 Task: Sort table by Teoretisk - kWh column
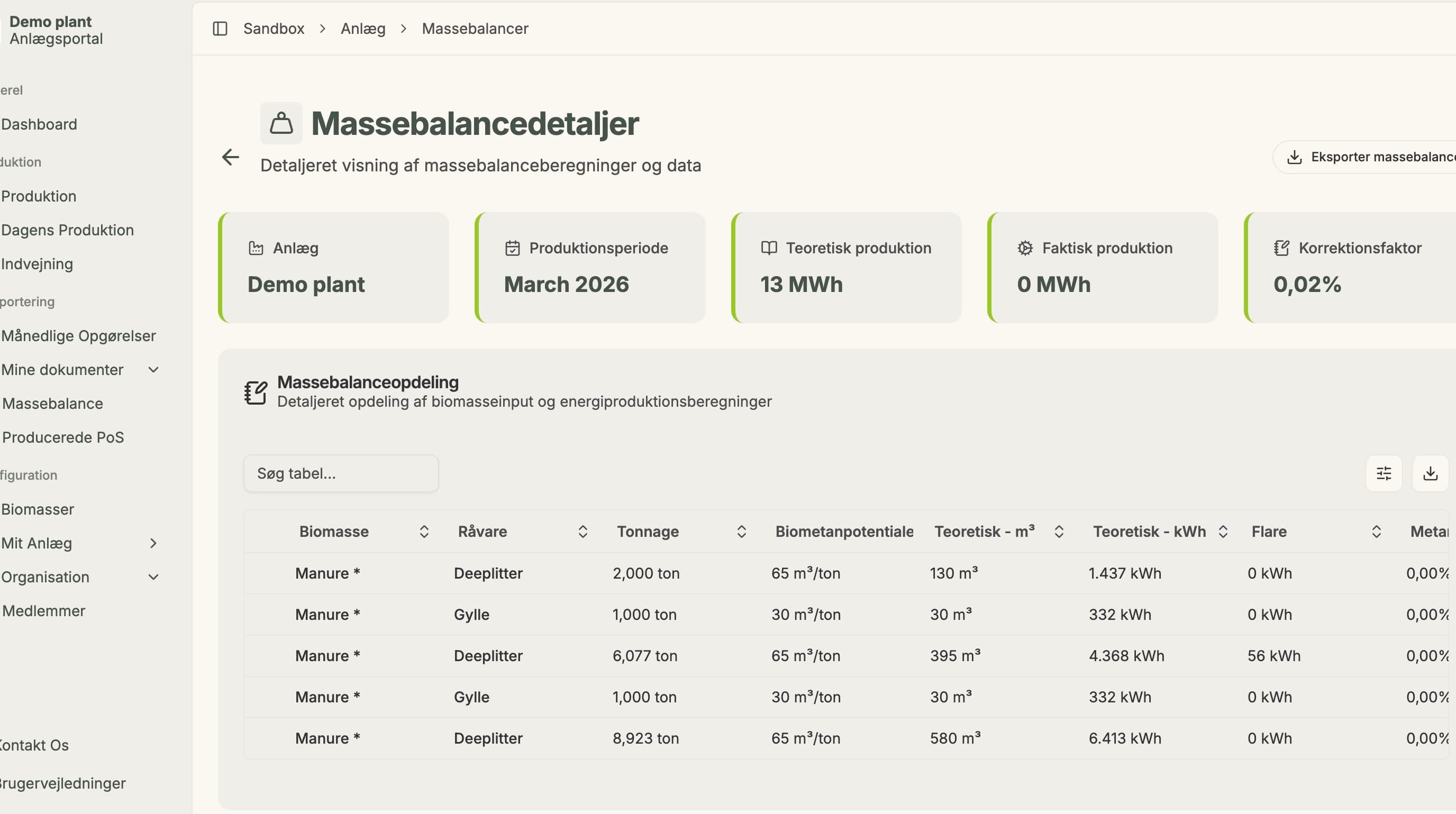coord(1223,532)
